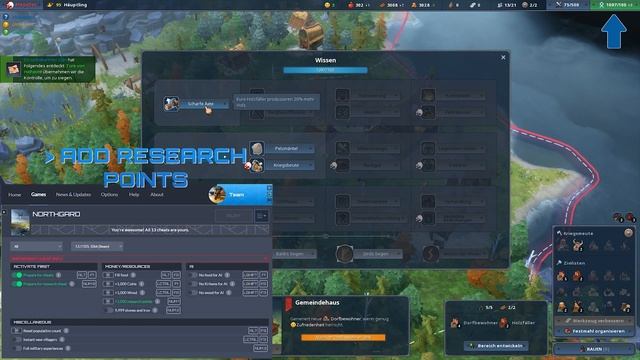This screenshot has width=640, height=360.
Task: Expand the Scharfe Äxte lore entry
Action: 204,104
